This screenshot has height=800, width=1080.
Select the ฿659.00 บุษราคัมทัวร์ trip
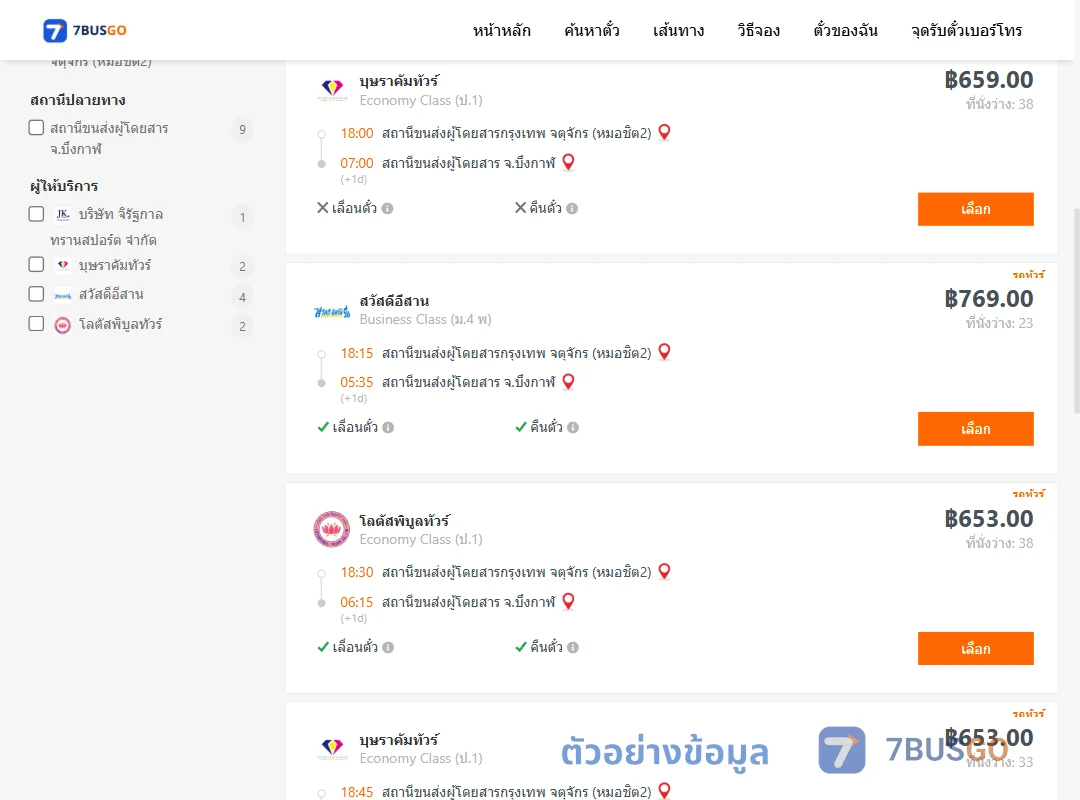[x=975, y=209]
